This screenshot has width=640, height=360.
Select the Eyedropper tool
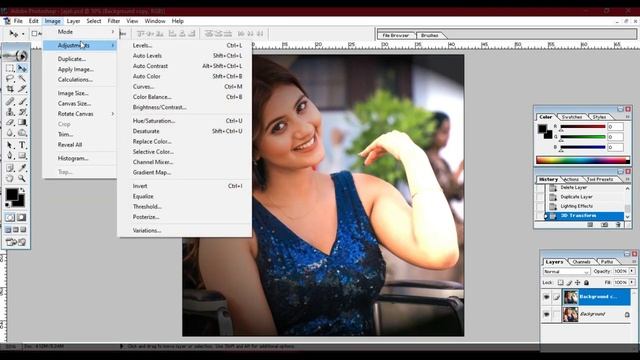pyautogui.click(x=22, y=168)
